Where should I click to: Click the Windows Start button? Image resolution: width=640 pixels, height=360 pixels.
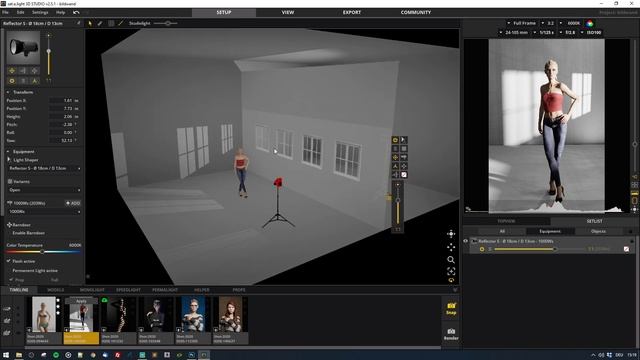coord(6,355)
